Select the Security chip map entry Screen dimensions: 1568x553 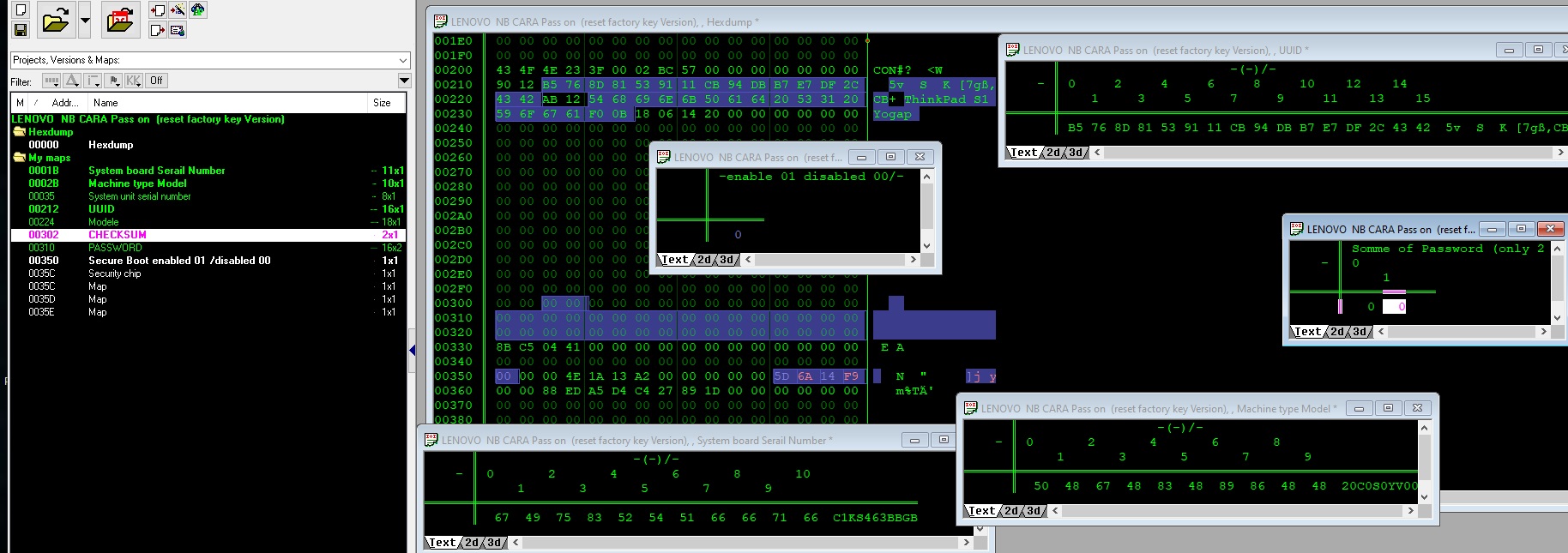click(x=208, y=273)
